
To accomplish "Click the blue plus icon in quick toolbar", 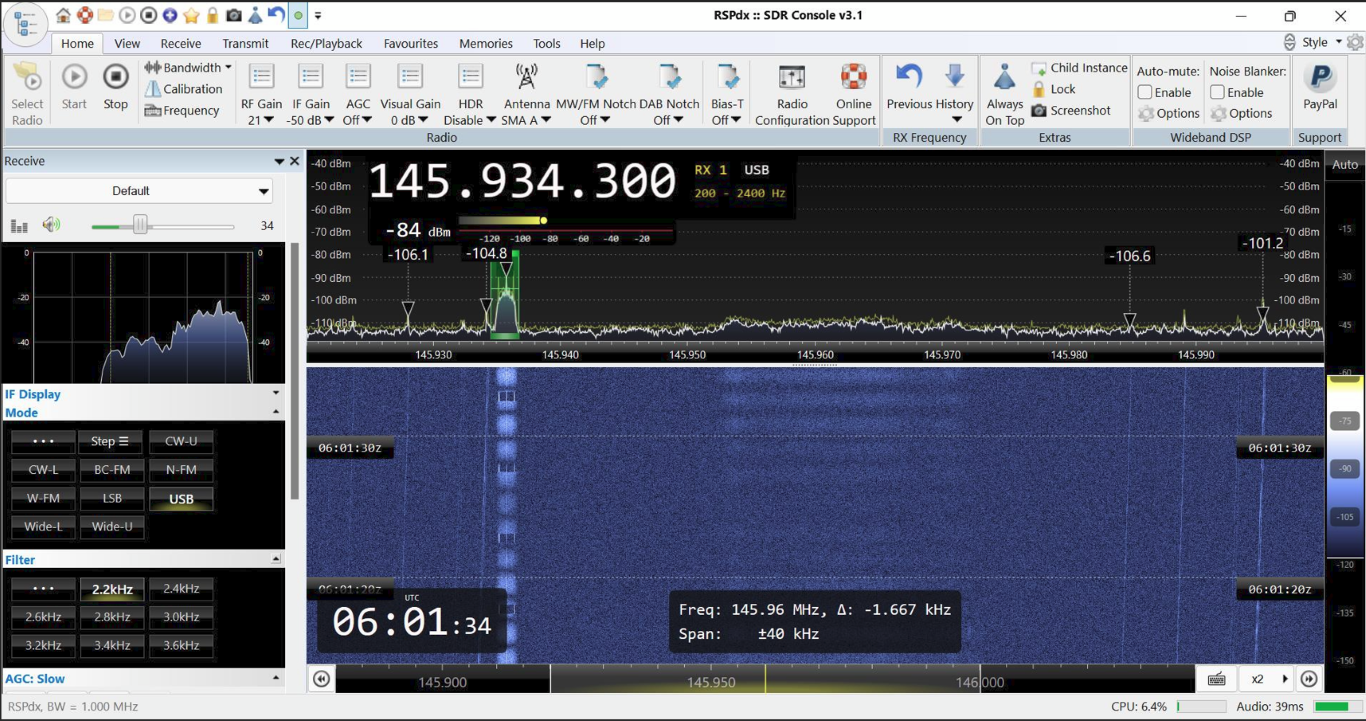I will point(170,15).
